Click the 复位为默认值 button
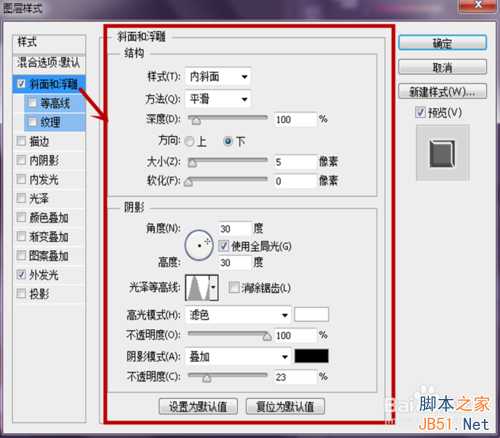The image size is (500, 438). pyautogui.click(x=285, y=406)
